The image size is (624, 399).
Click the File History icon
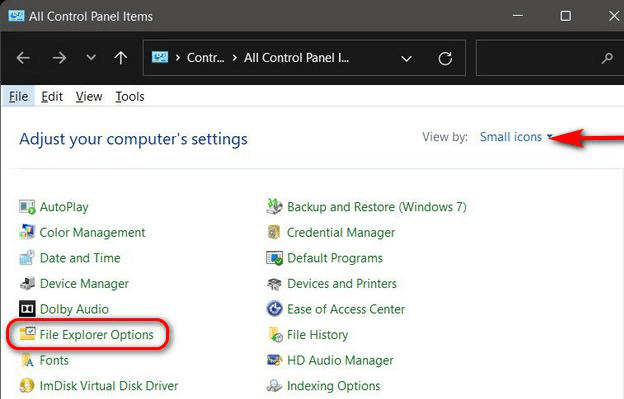275,335
